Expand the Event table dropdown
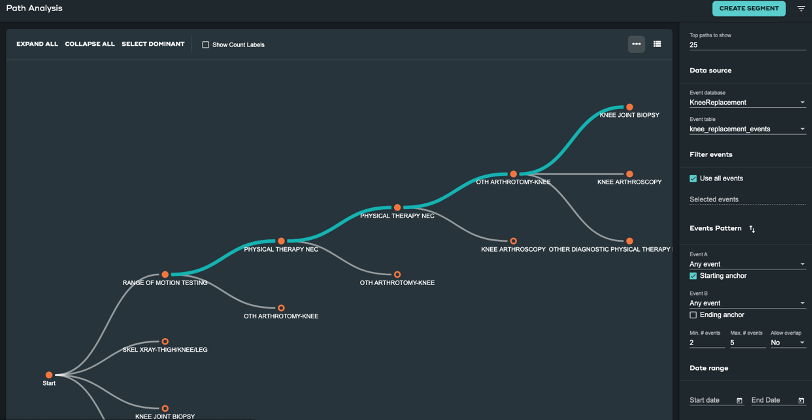The image size is (812, 420). [x=747, y=129]
